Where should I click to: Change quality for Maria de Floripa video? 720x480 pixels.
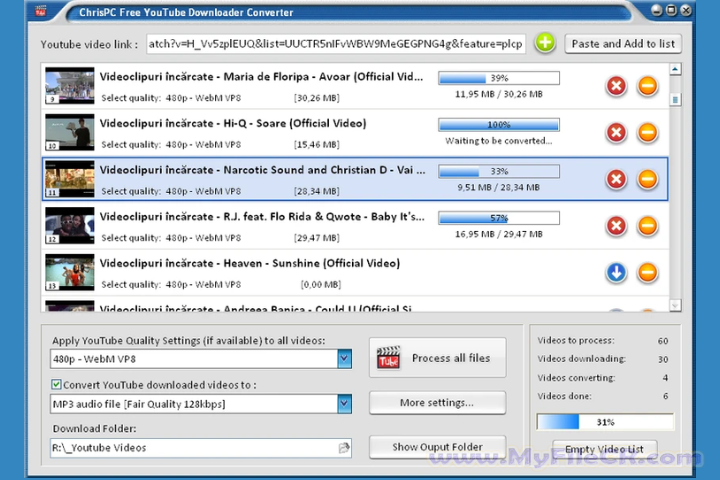click(x=203, y=98)
